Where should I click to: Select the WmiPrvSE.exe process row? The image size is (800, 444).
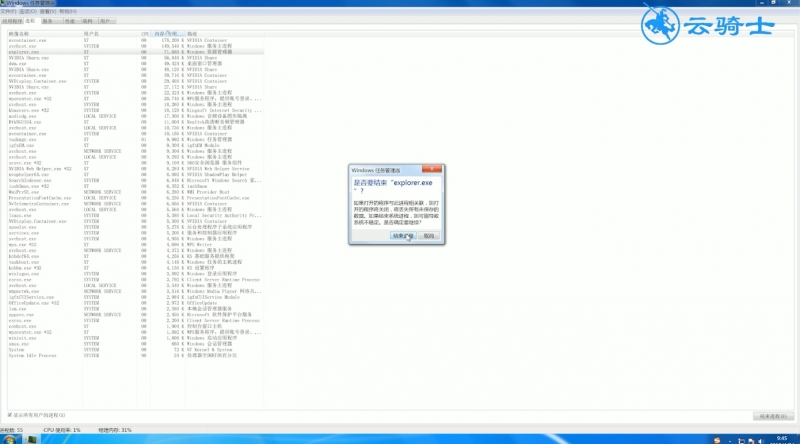135,192
